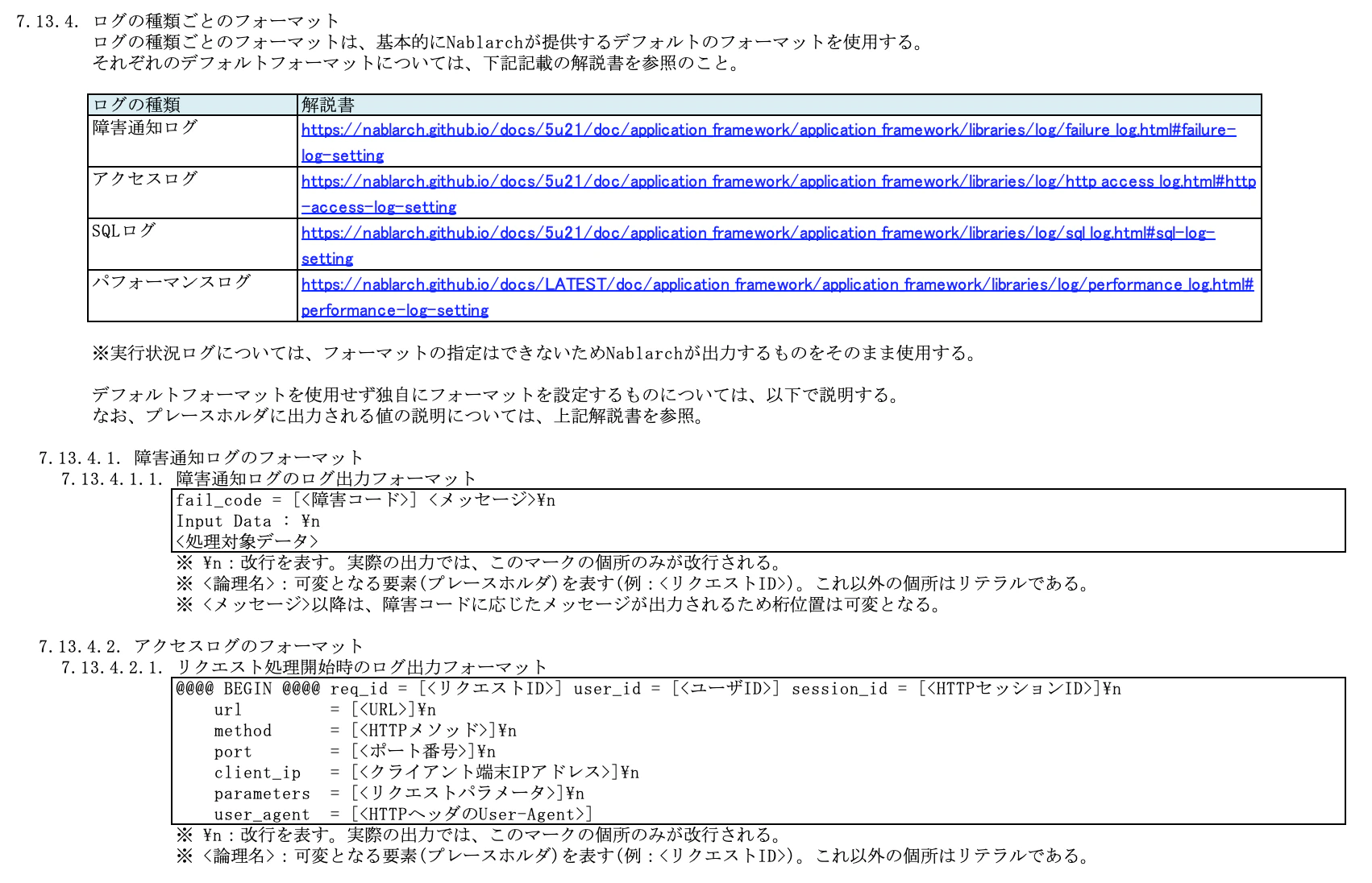This screenshot has width=1372, height=883.
Task: Click the 障害通知ログ table cell
Action: [193, 141]
